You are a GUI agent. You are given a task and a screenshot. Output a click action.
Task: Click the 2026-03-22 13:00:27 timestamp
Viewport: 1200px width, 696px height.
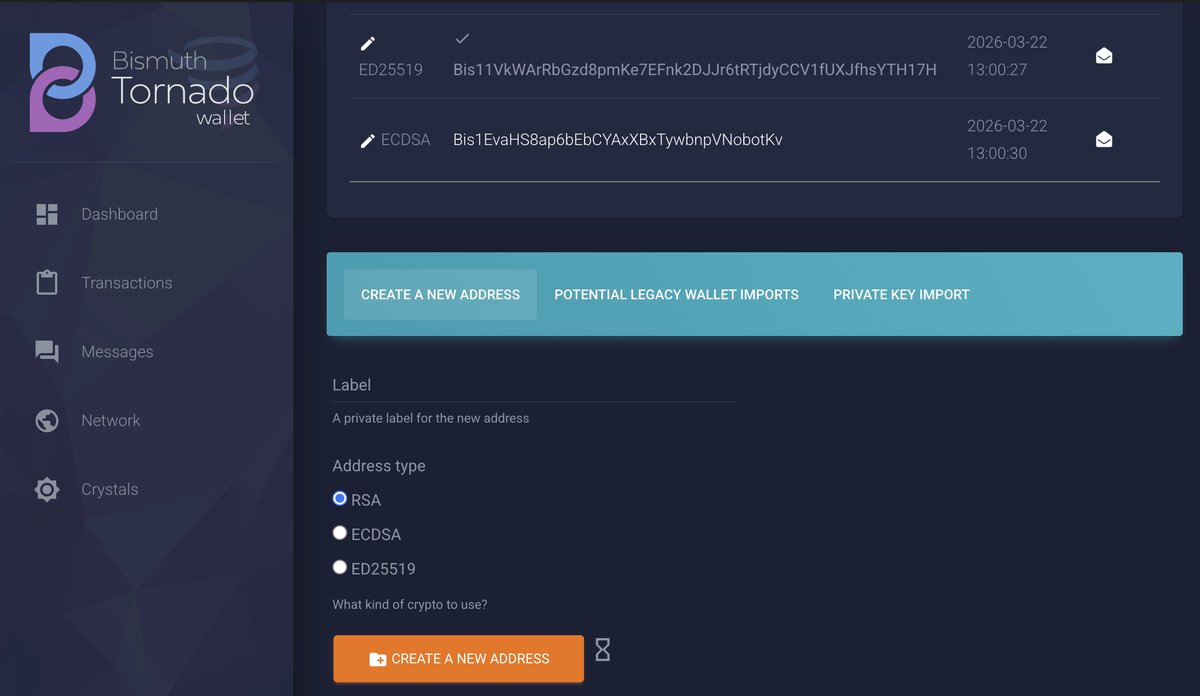(x=1007, y=56)
